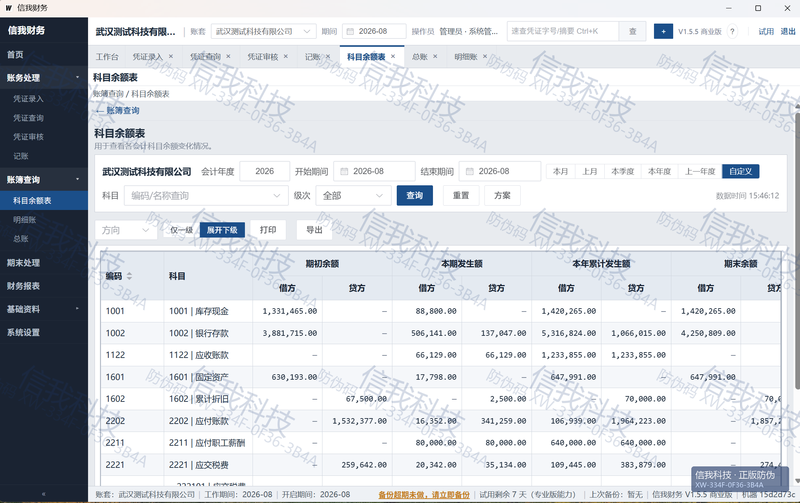800x503 pixels.
Task: Close the 总账 tab
Action: (x=435, y=57)
